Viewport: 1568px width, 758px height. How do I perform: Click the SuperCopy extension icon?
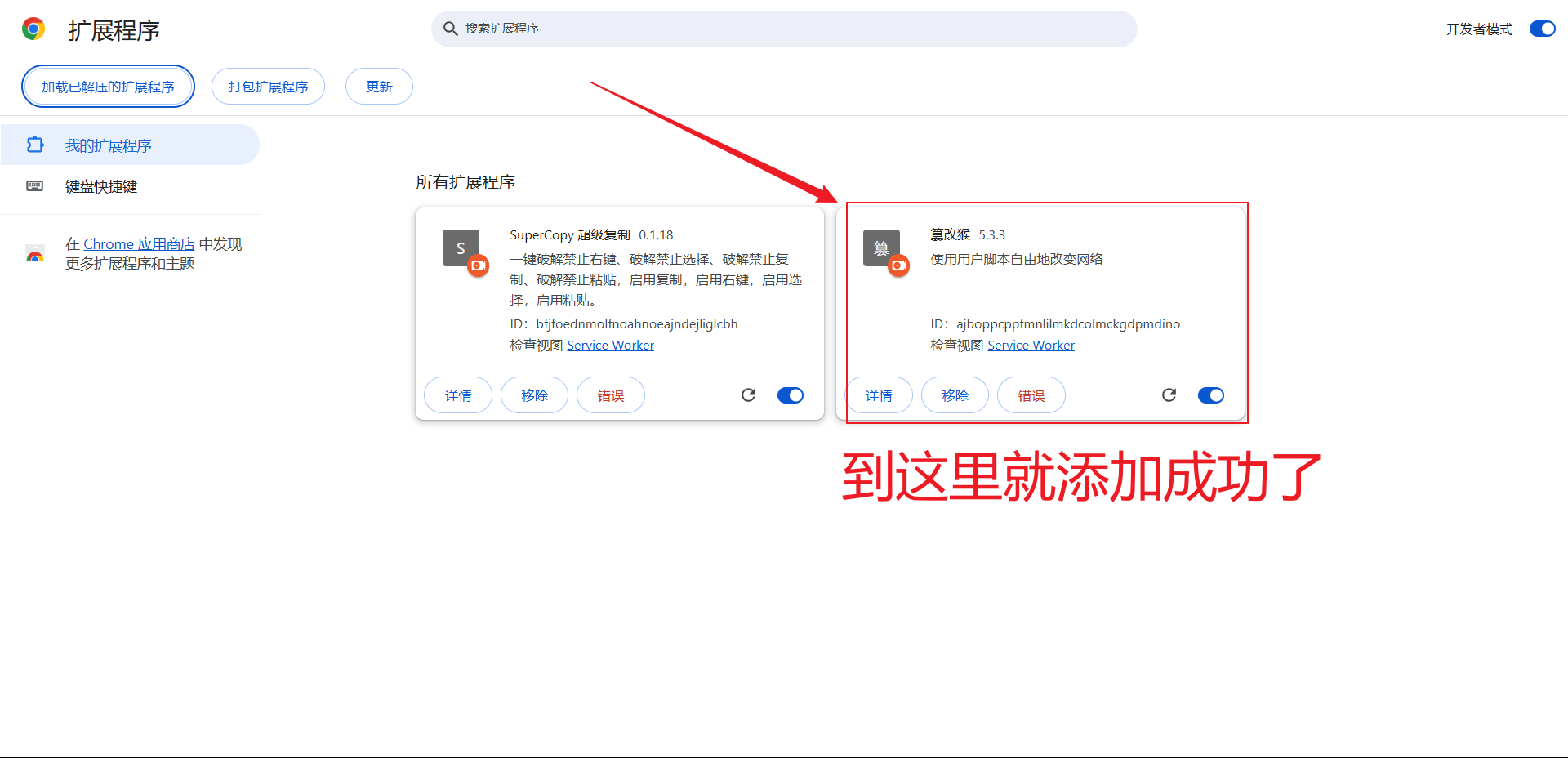(x=461, y=248)
